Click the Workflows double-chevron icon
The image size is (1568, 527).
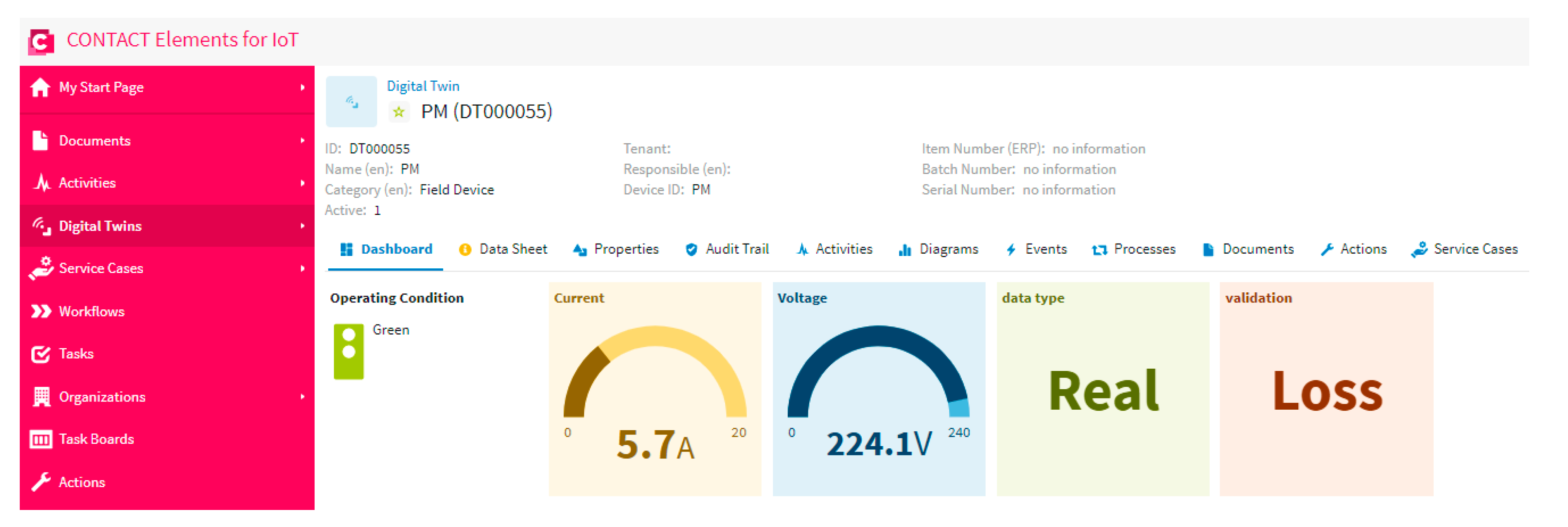coord(41,312)
